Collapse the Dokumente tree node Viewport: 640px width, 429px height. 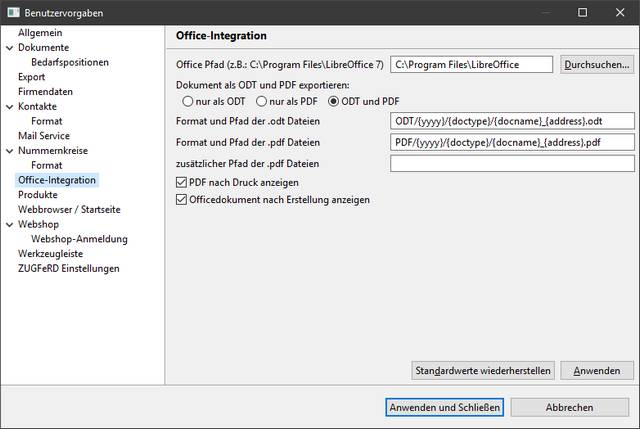click(9, 48)
